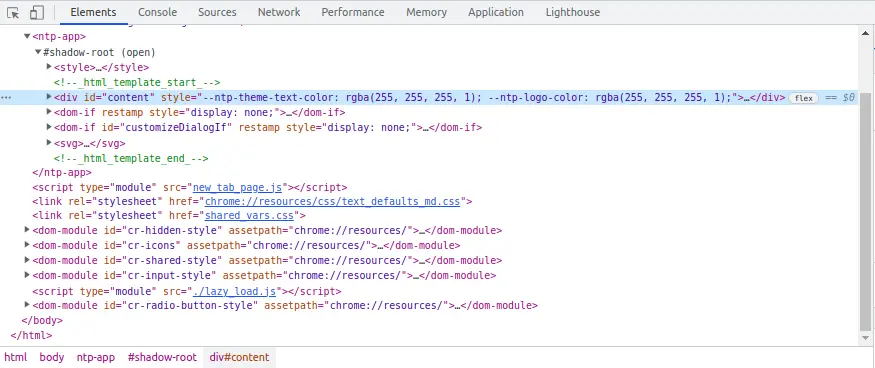The width and height of the screenshot is (875, 368).
Task: Switch to the Sources tab
Action: point(217,12)
